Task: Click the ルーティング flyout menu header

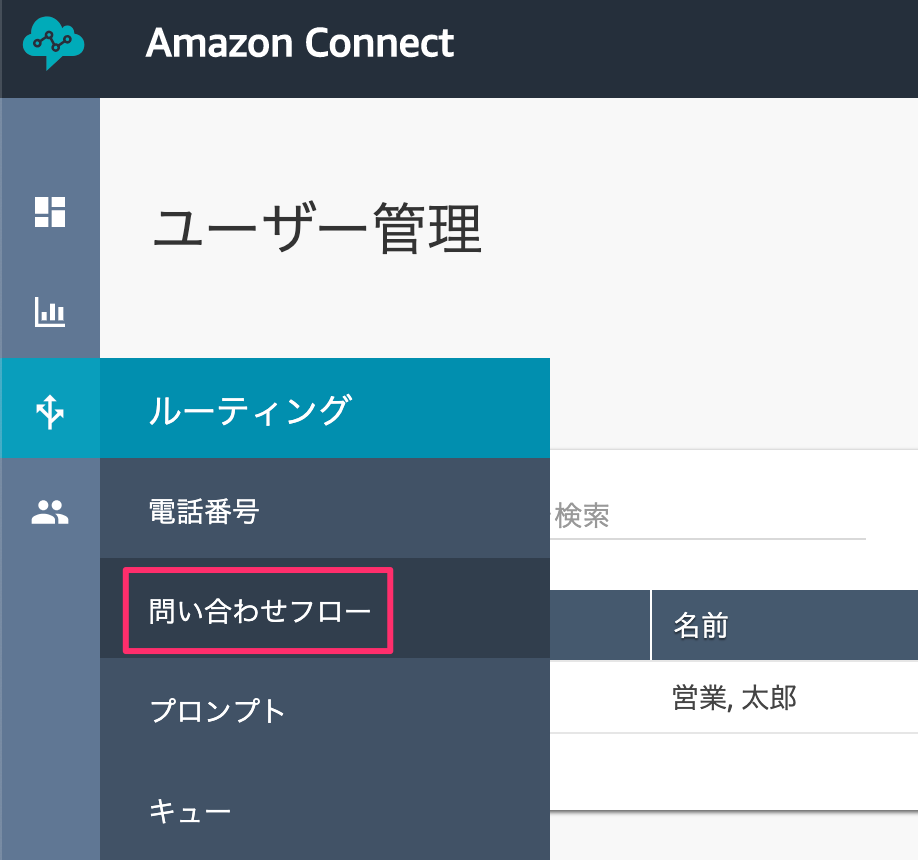Action: point(325,408)
